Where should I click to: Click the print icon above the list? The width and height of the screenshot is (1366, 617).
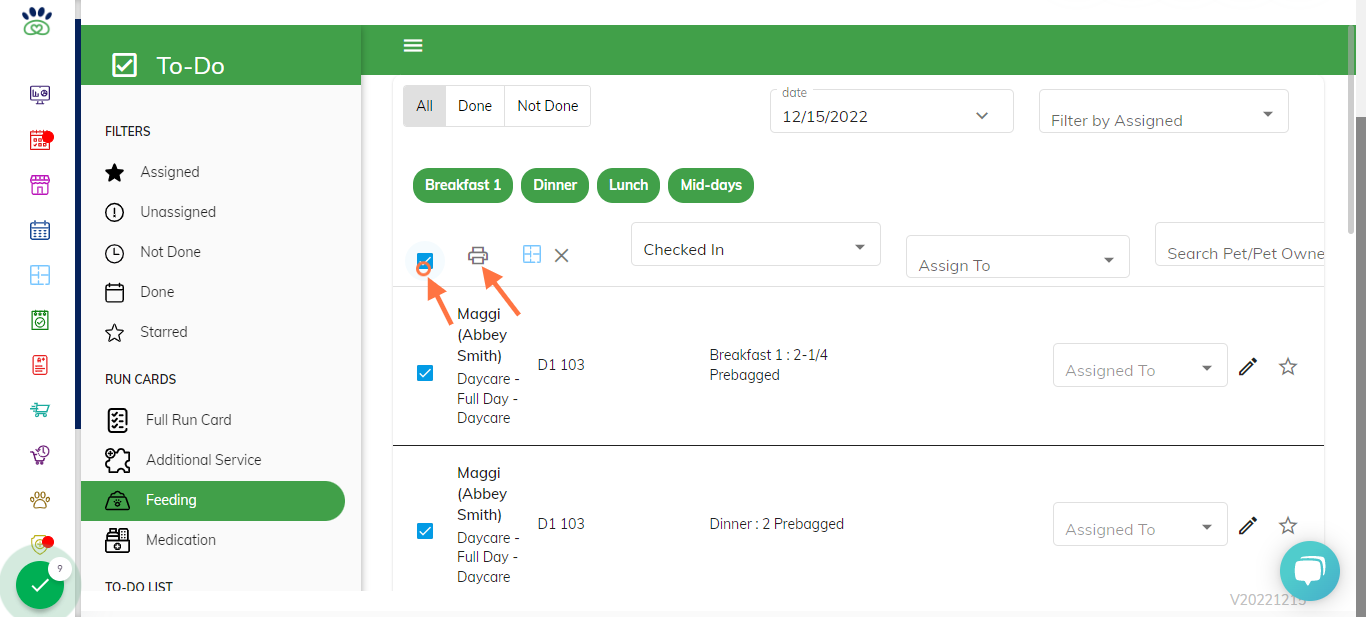tap(478, 255)
